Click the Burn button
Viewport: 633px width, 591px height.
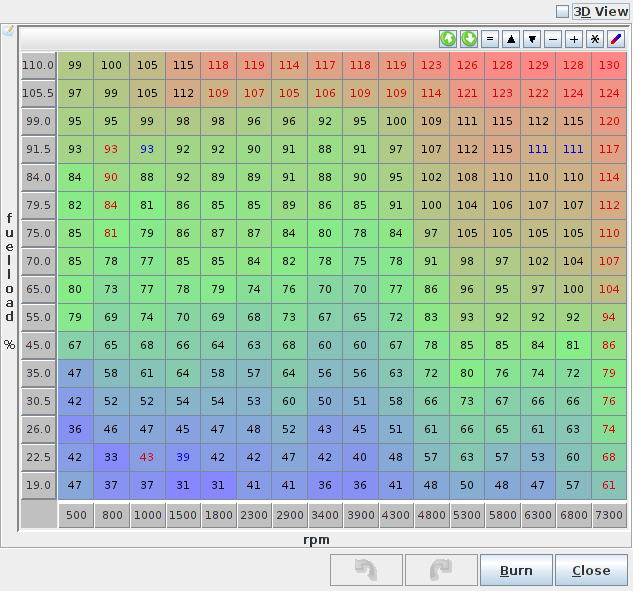tap(516, 570)
